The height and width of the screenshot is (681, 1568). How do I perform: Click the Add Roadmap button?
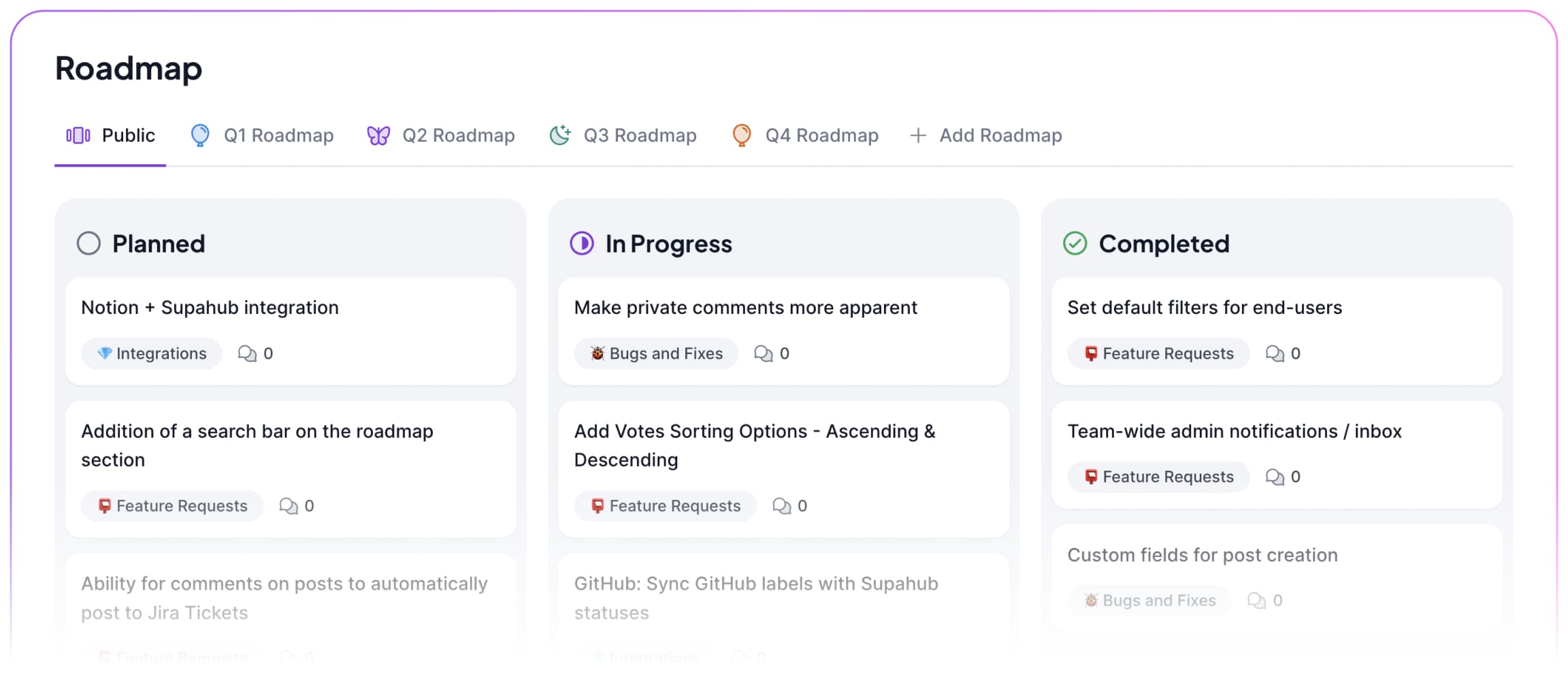[1000, 136]
